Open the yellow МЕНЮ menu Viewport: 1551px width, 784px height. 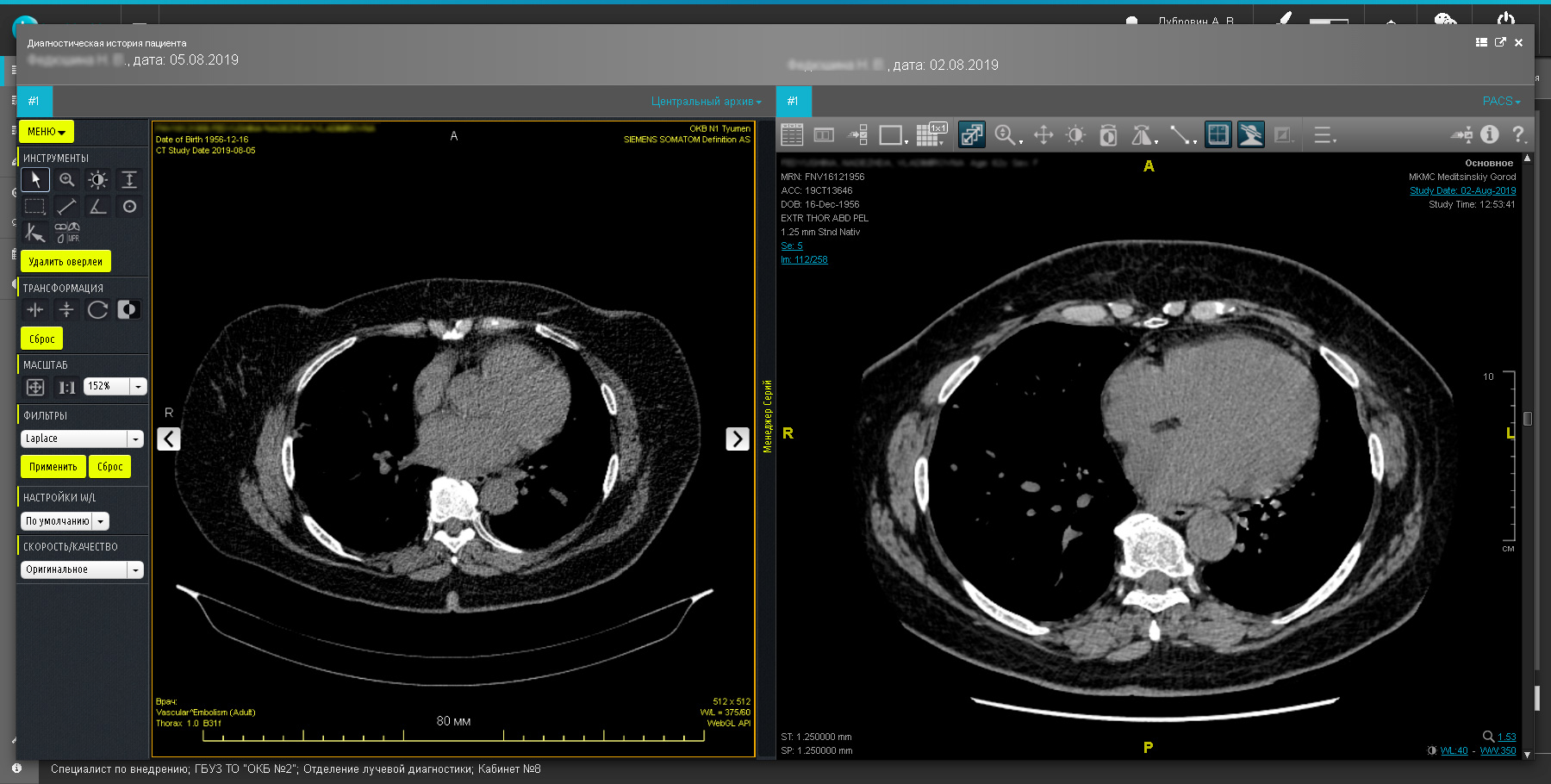pos(47,132)
